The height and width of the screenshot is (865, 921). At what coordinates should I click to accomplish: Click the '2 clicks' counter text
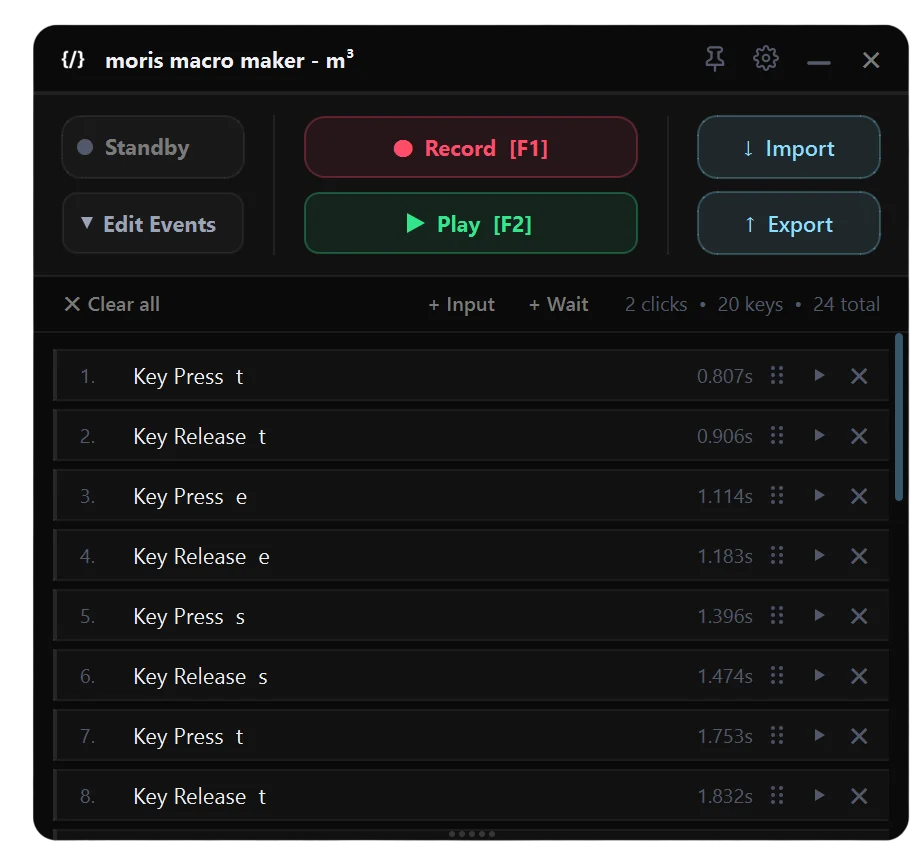656,304
